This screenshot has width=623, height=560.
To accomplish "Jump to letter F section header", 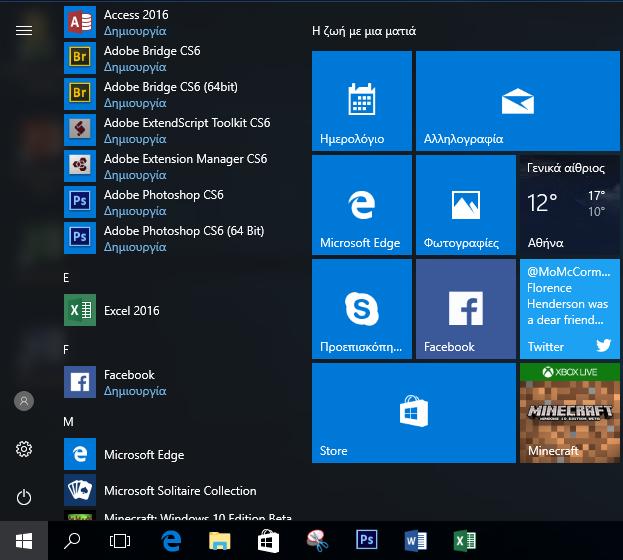I will tap(66, 350).
